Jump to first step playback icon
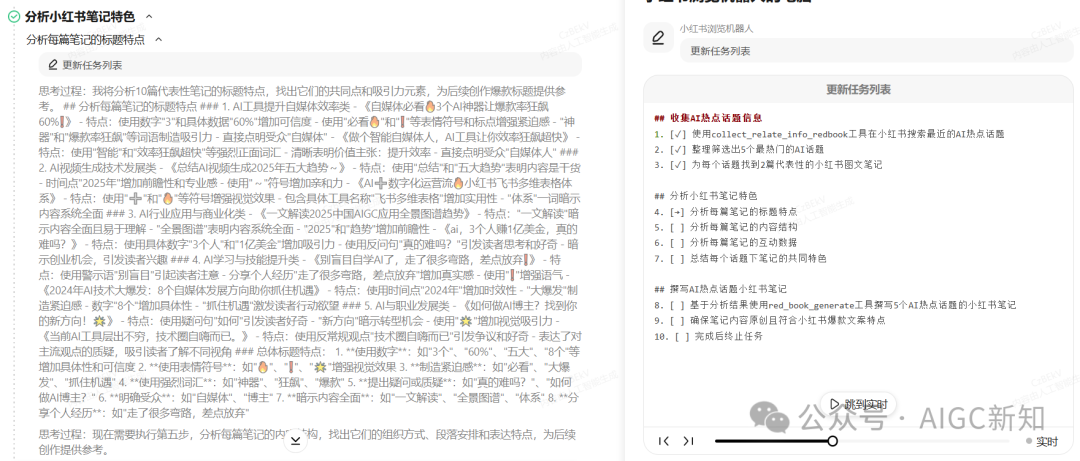This screenshot has width=1080, height=461. [663, 441]
